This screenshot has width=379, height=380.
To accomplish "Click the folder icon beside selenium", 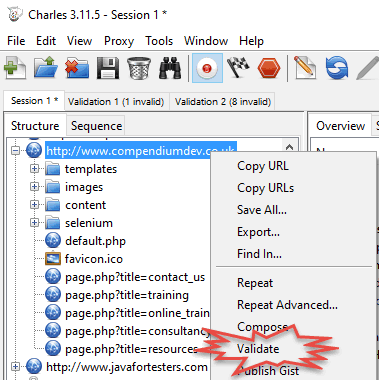I will coord(53,223).
